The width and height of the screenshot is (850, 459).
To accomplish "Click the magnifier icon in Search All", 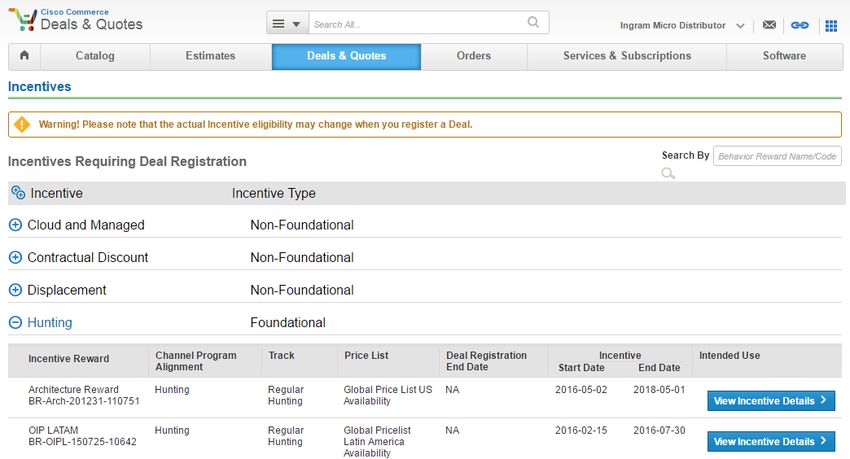I will coord(533,22).
